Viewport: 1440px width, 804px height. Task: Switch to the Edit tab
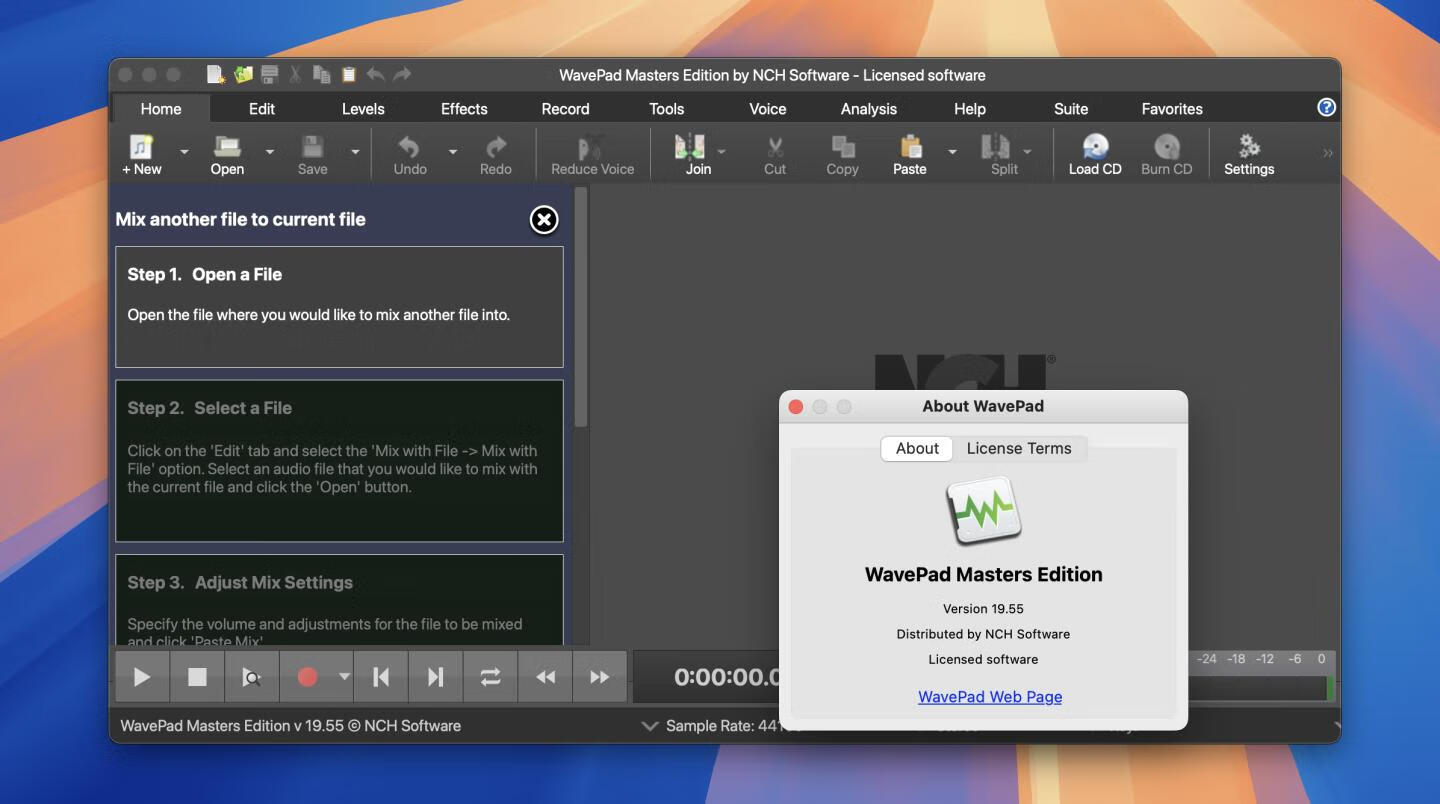[x=262, y=108]
